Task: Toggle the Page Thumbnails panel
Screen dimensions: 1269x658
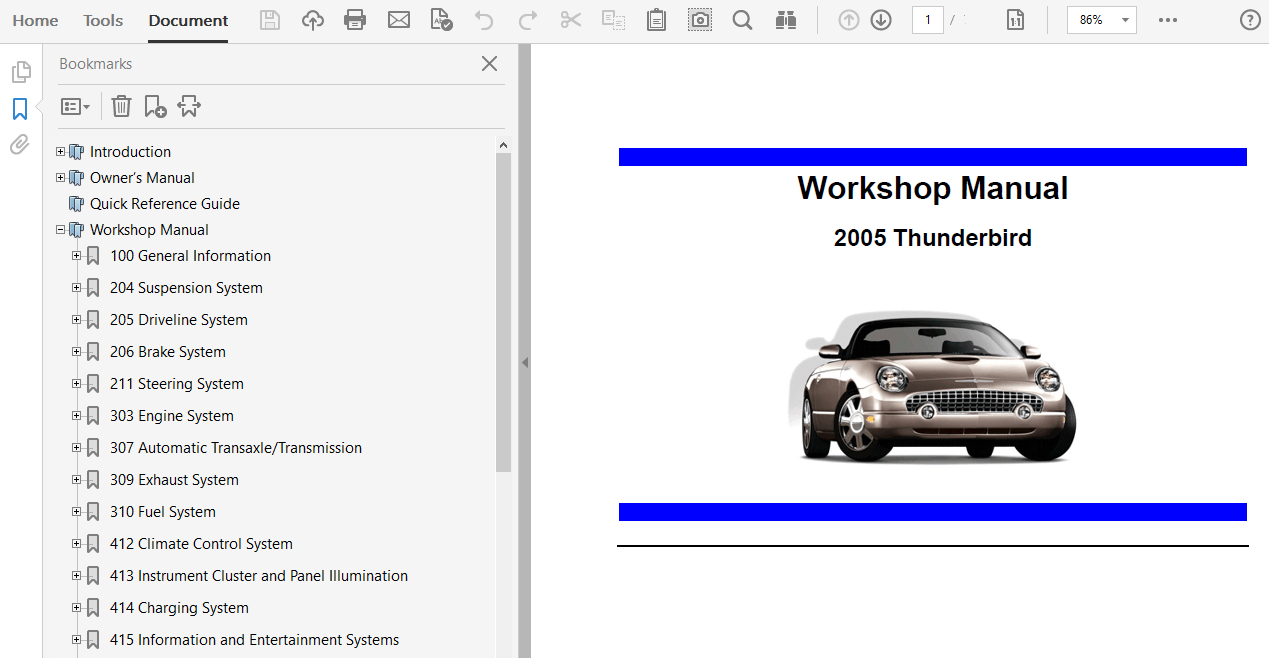Action: pos(20,72)
